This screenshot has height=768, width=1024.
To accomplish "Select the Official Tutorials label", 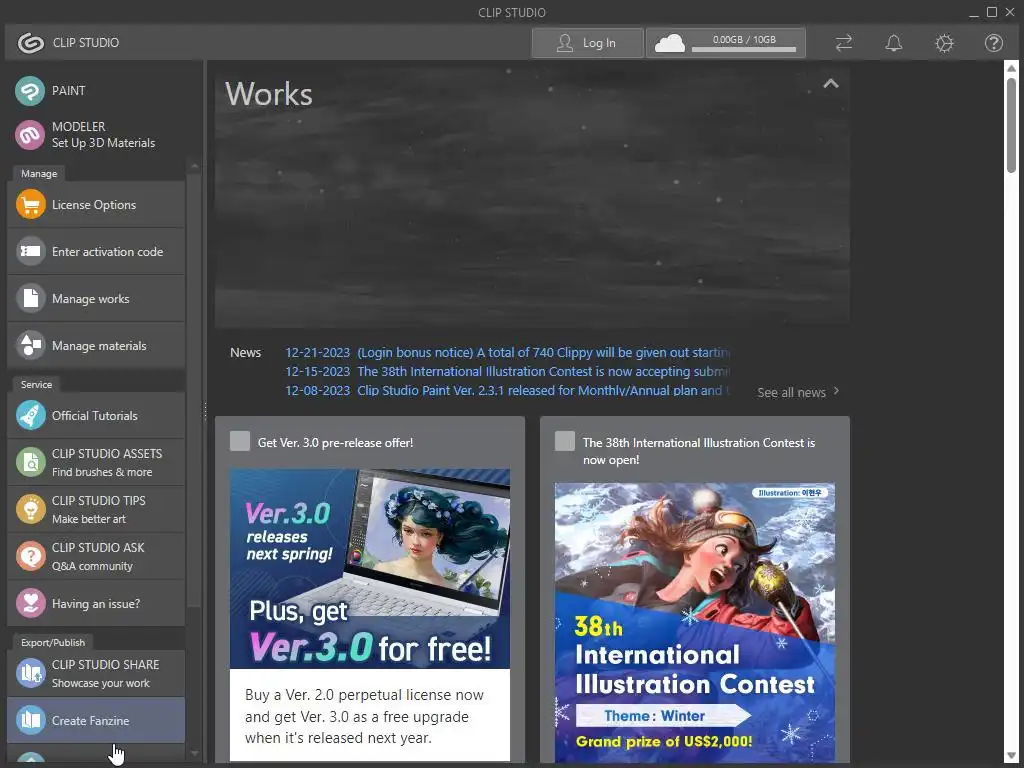I will click(x=95, y=416).
